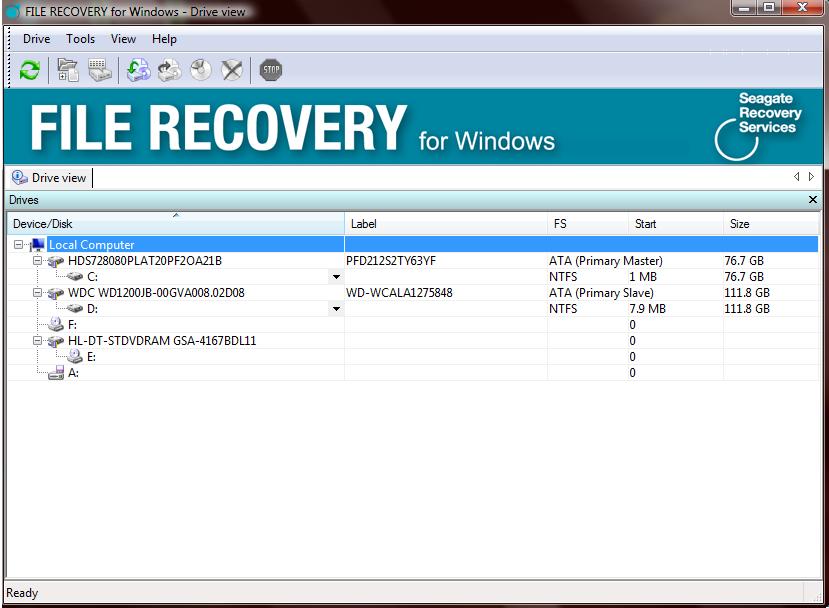The width and height of the screenshot is (829, 608).
Task: Click the label WD-WCALA1275848
Action: coord(399,293)
